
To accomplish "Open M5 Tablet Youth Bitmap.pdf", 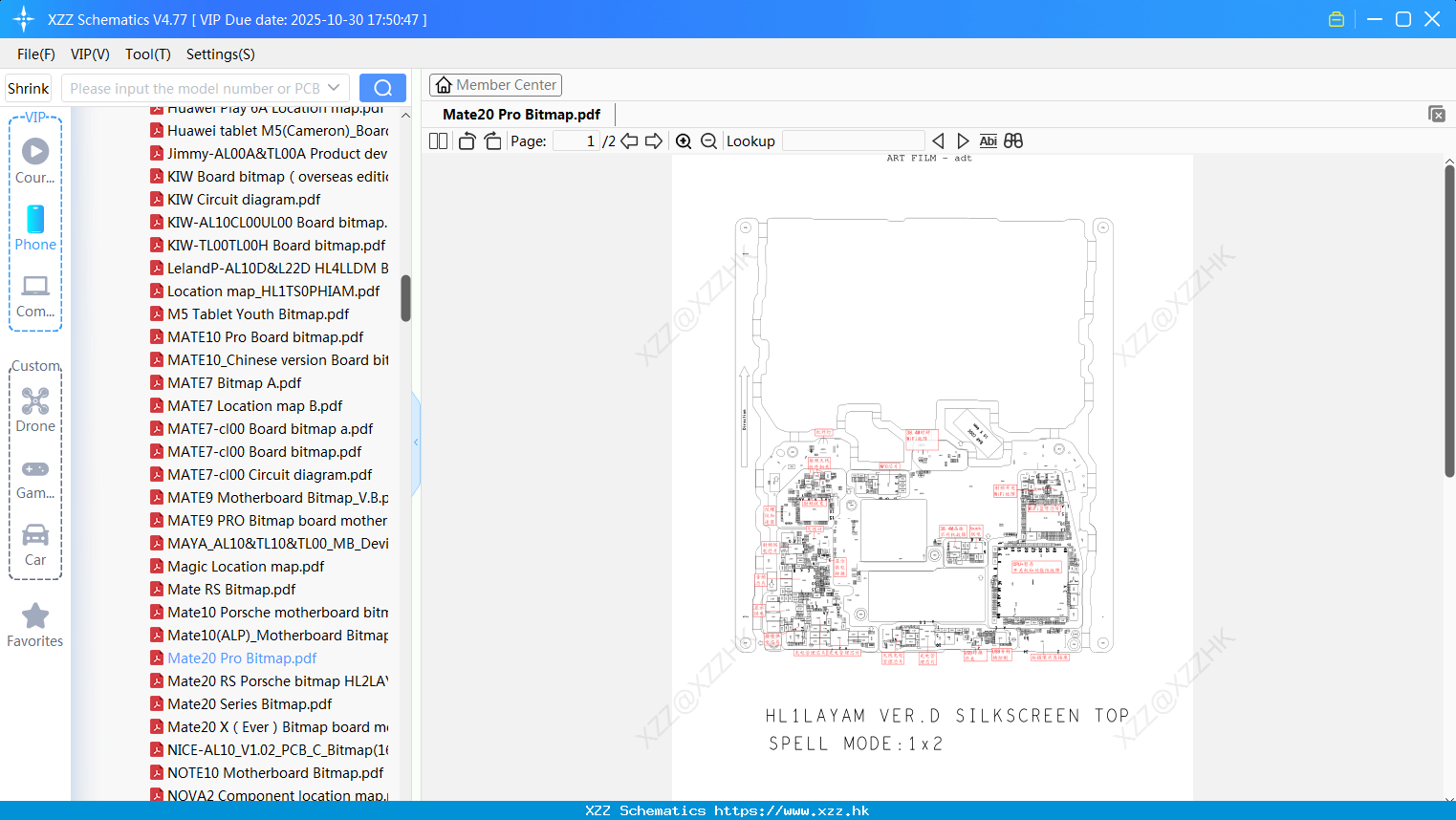I will tap(250, 314).
